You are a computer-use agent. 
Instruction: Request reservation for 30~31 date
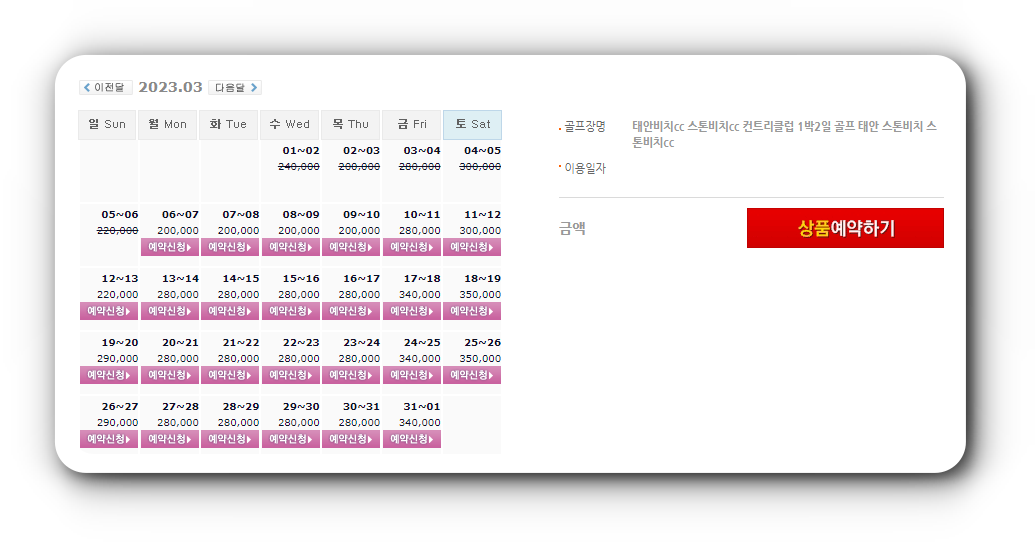point(351,439)
